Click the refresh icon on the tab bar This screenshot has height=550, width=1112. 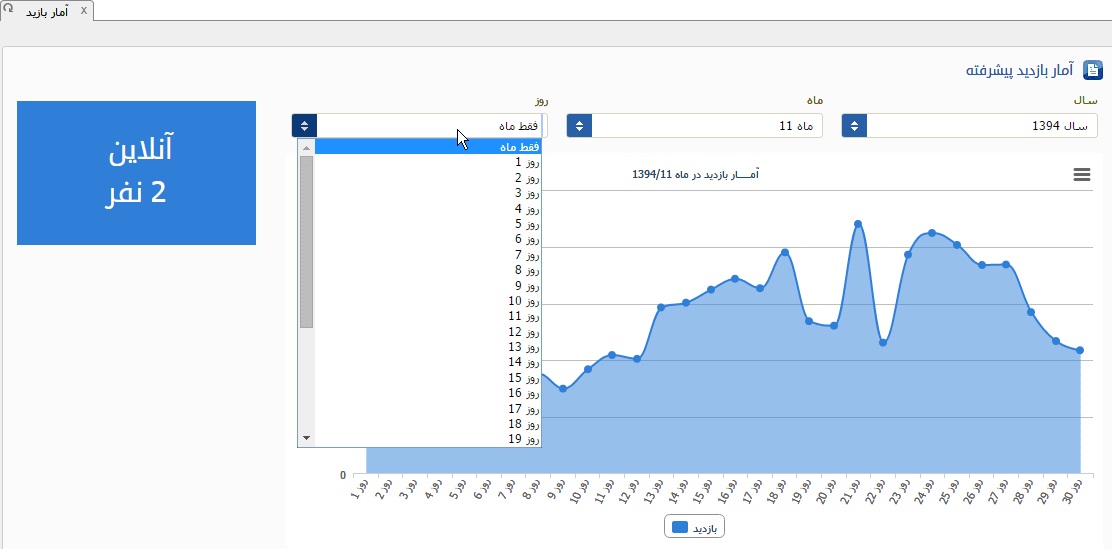[x=7, y=7]
